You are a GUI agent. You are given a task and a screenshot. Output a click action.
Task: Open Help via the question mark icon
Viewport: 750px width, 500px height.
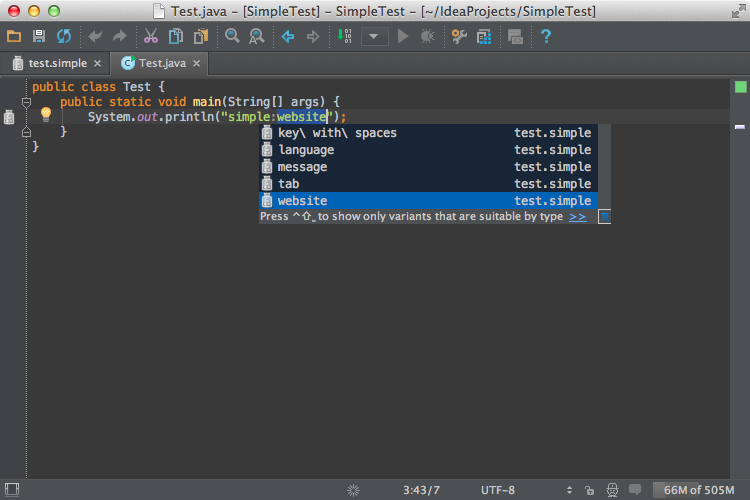click(x=546, y=37)
